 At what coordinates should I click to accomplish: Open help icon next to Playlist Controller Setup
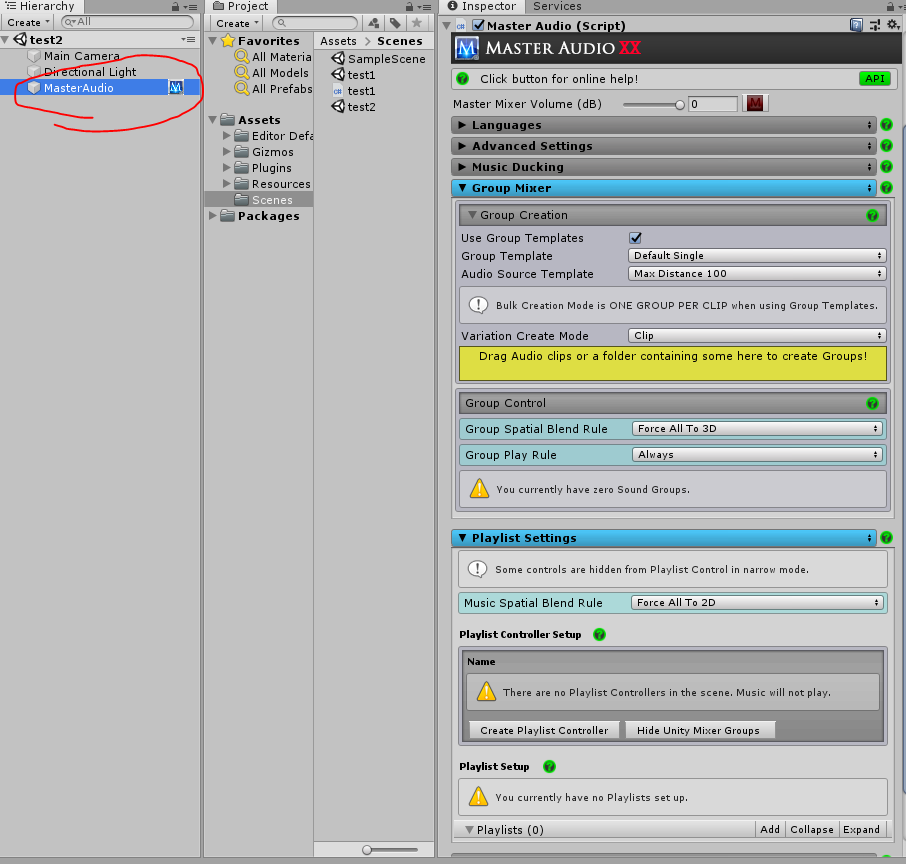pyautogui.click(x=600, y=635)
